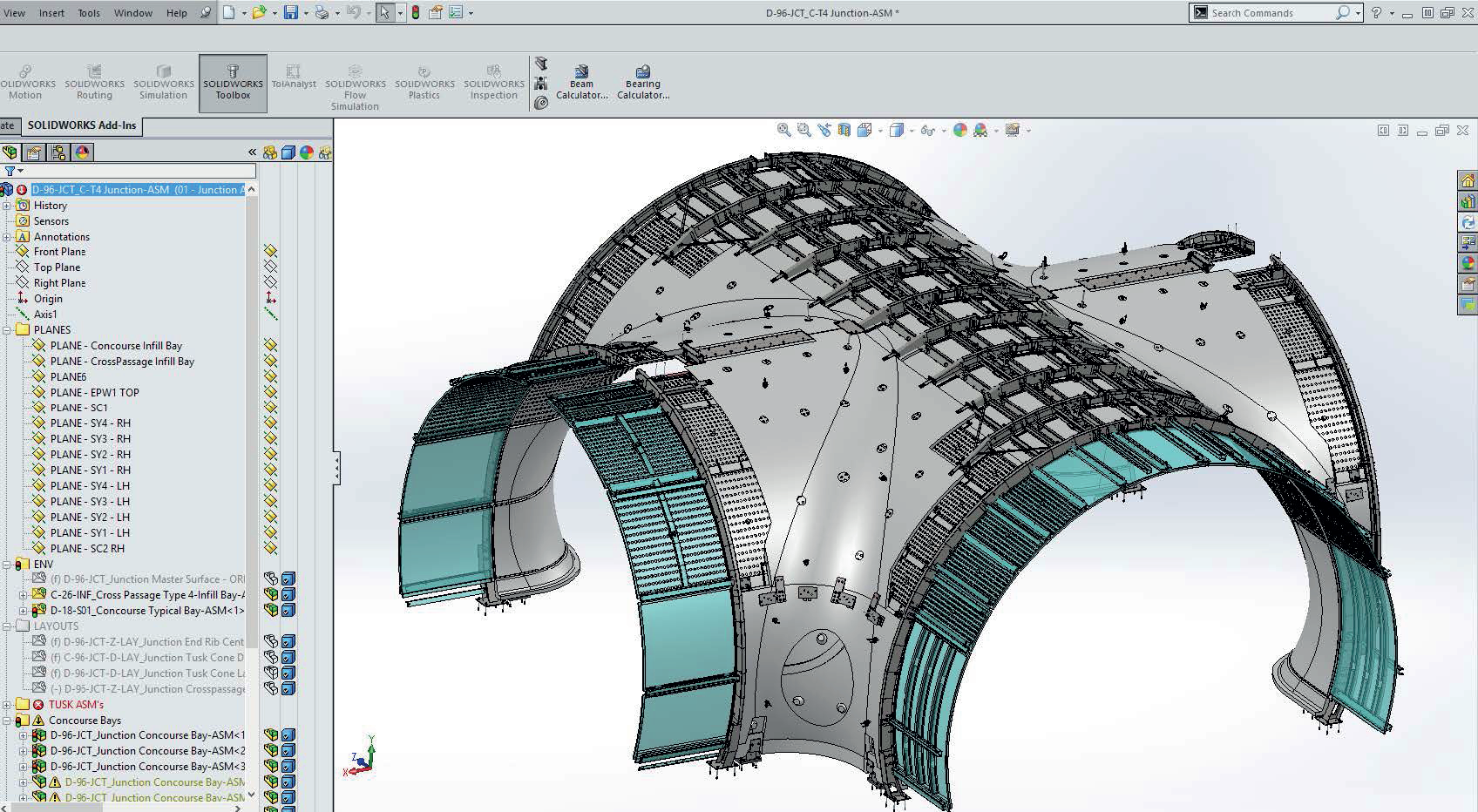Switch to the SOLIDWORKS Add-Ins tab

click(x=83, y=125)
